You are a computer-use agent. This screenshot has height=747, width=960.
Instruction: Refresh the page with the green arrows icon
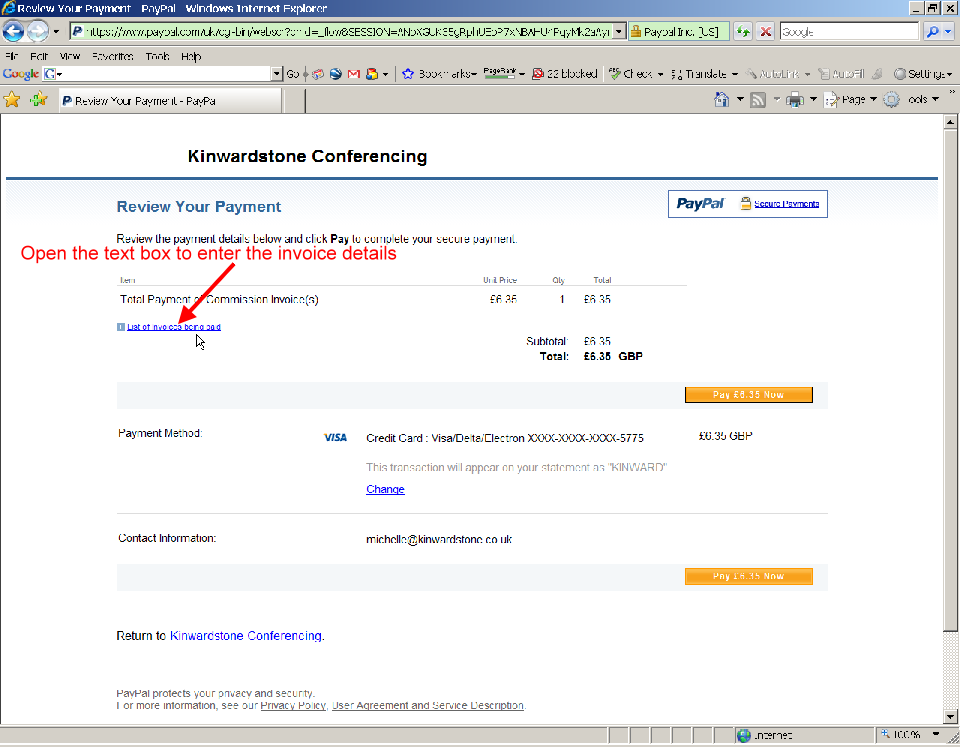point(743,31)
